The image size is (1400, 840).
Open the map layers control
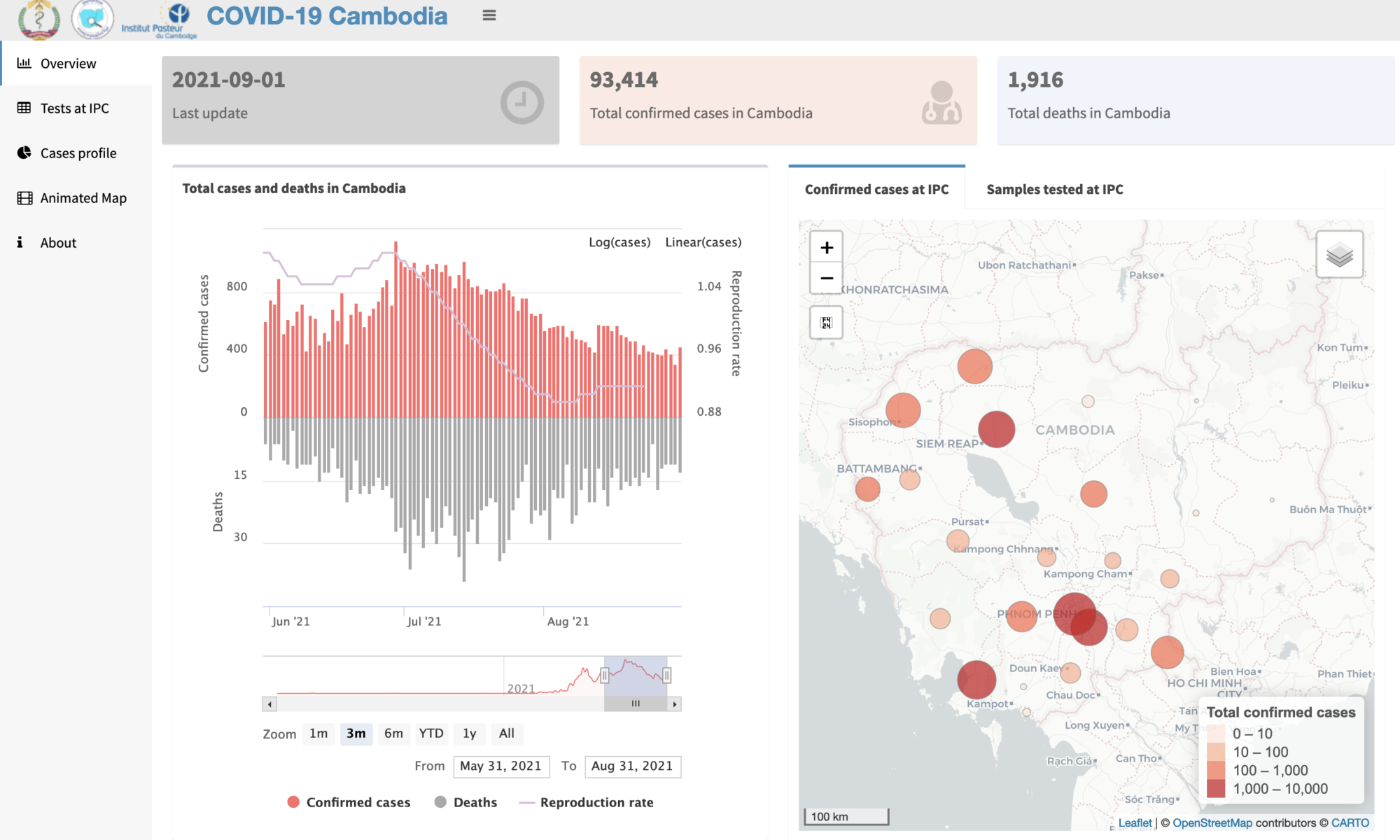coord(1339,255)
